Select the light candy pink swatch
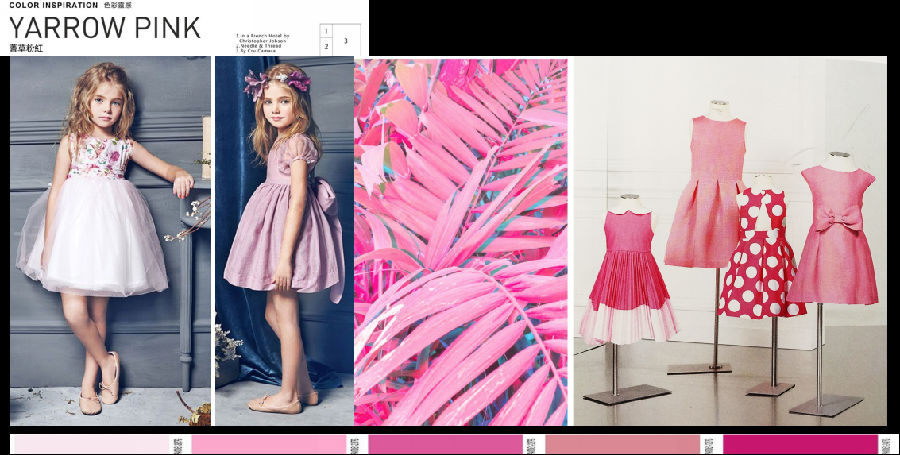Image resolution: width=900 pixels, height=455 pixels. tap(268, 444)
